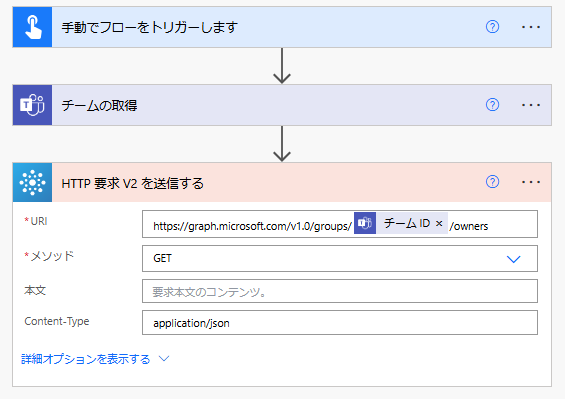Click dropdown chevron in the メソッド field
This screenshot has width=565, height=399.
(513, 259)
